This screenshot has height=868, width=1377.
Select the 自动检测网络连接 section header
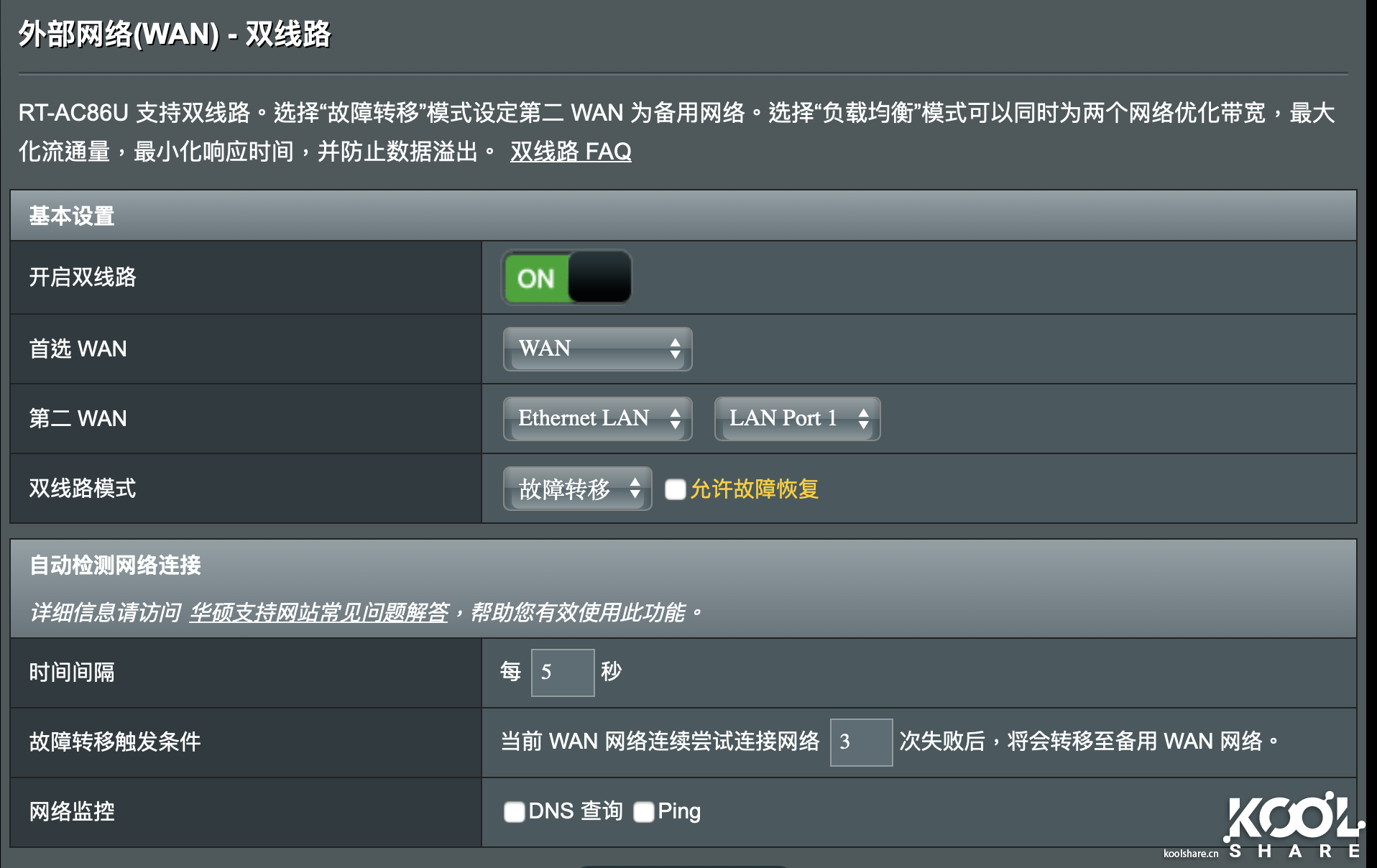[114, 566]
